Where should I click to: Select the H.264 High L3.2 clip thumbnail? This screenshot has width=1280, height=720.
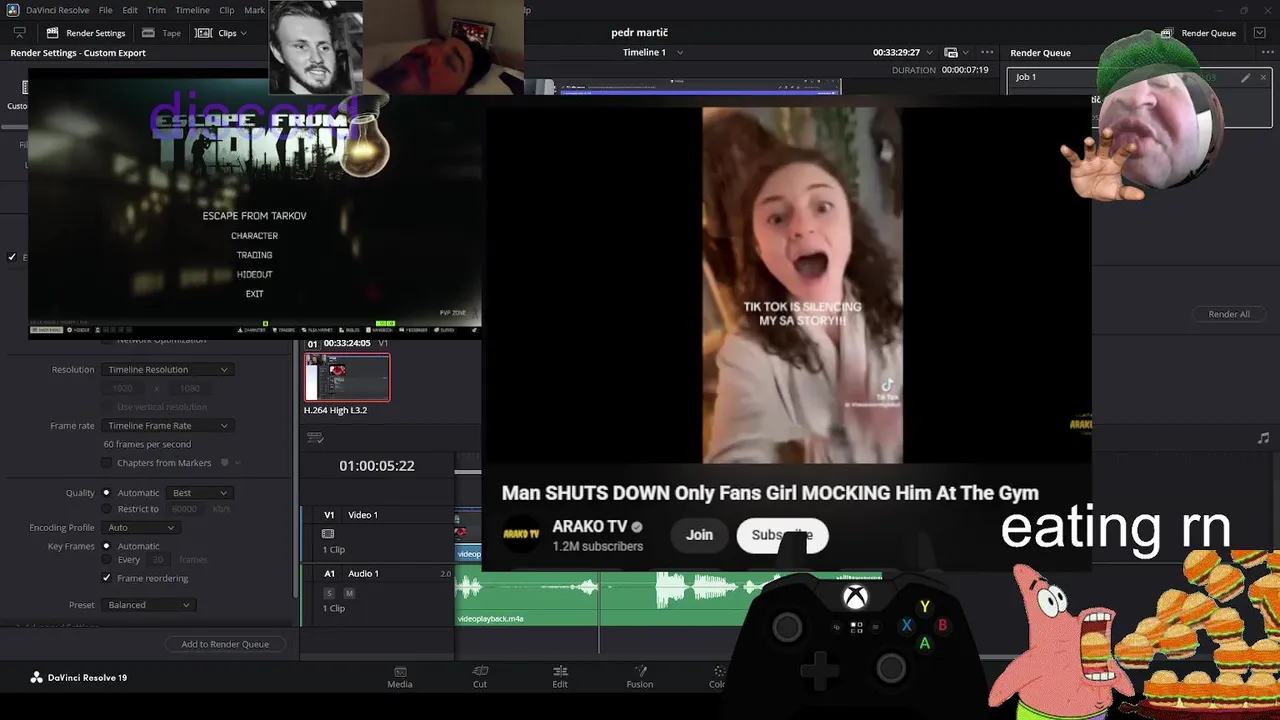[x=347, y=378]
